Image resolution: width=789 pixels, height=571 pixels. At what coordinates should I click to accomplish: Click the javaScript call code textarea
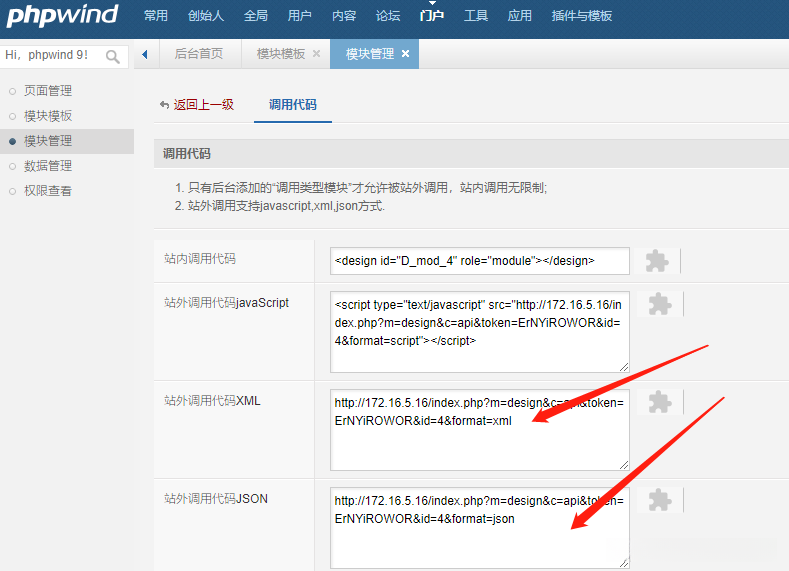coord(480,332)
